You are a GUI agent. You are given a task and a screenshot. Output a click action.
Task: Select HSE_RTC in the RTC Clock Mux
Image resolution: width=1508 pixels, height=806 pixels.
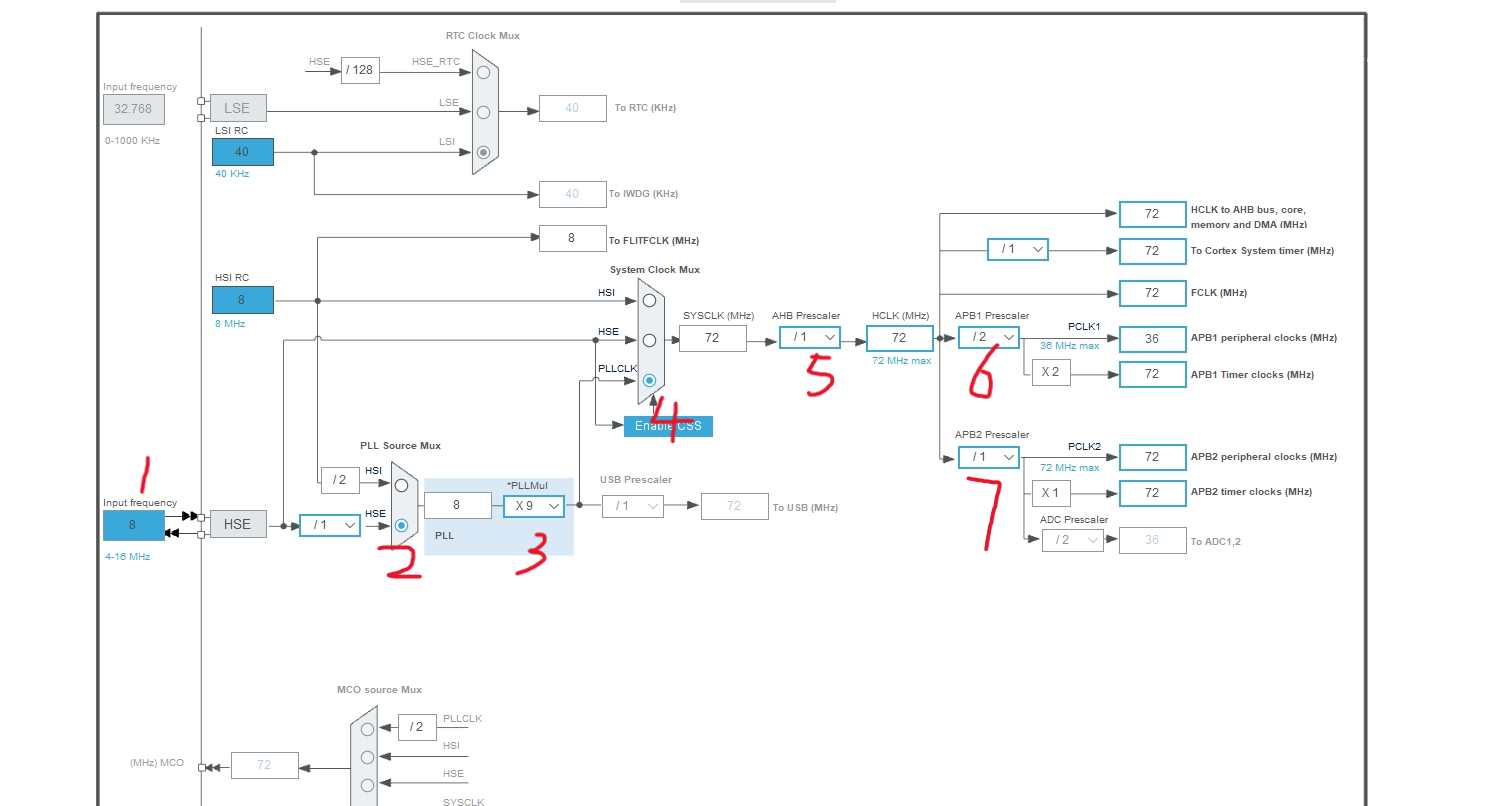click(484, 72)
